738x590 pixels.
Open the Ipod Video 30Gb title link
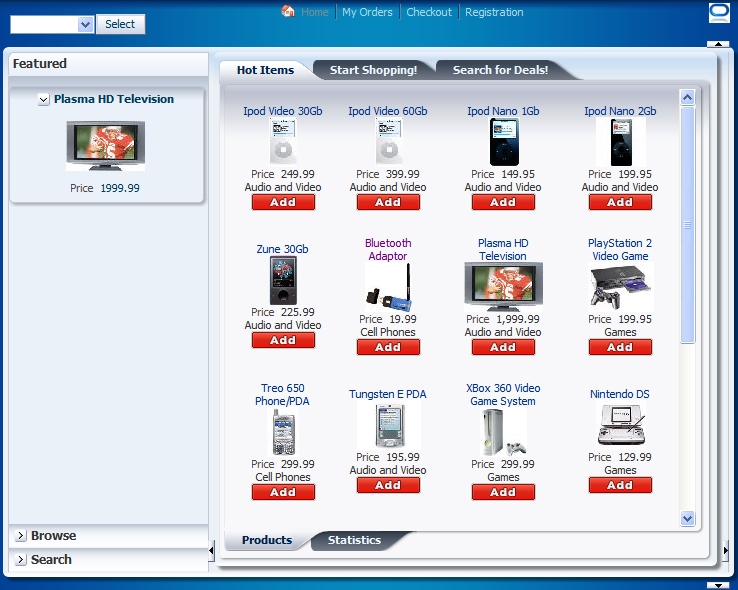[283, 112]
